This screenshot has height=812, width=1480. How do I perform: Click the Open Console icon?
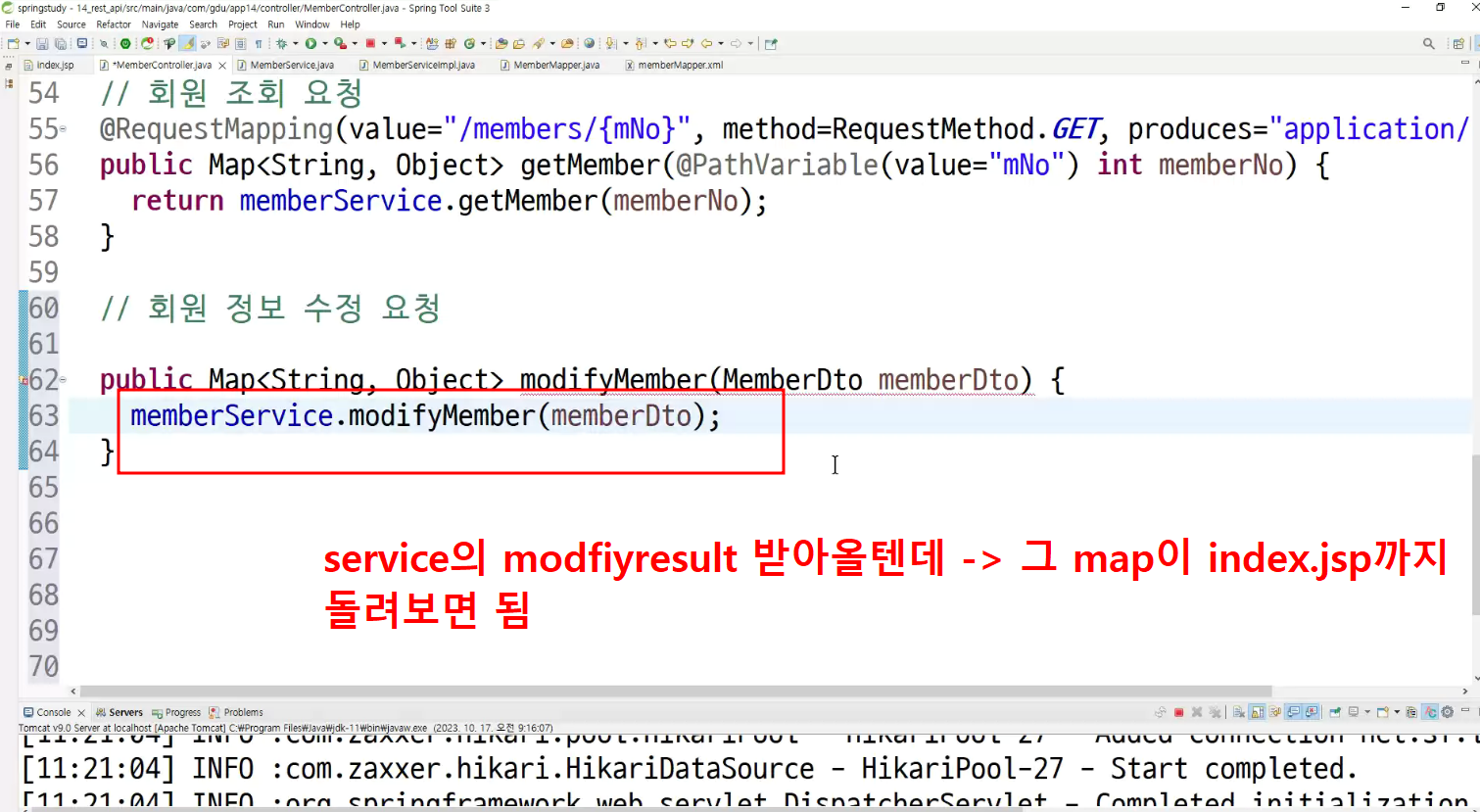click(1382, 712)
